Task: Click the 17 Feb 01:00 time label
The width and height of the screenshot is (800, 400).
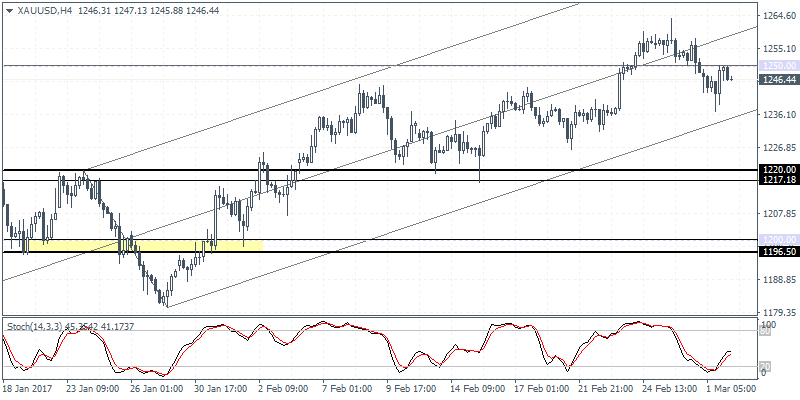Action: tap(541, 389)
